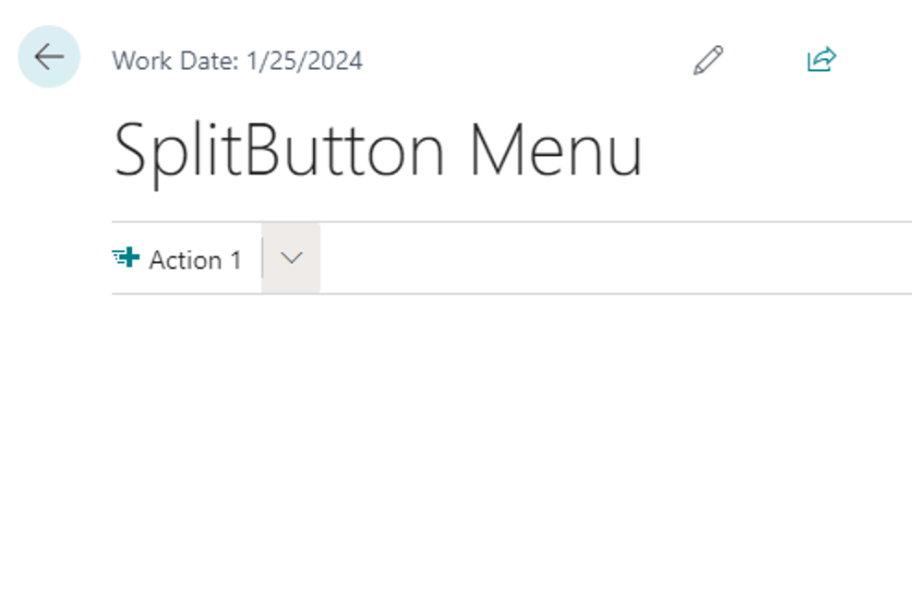Expand the Action 1 split button dropdown
The height and width of the screenshot is (606, 912).
[290, 258]
